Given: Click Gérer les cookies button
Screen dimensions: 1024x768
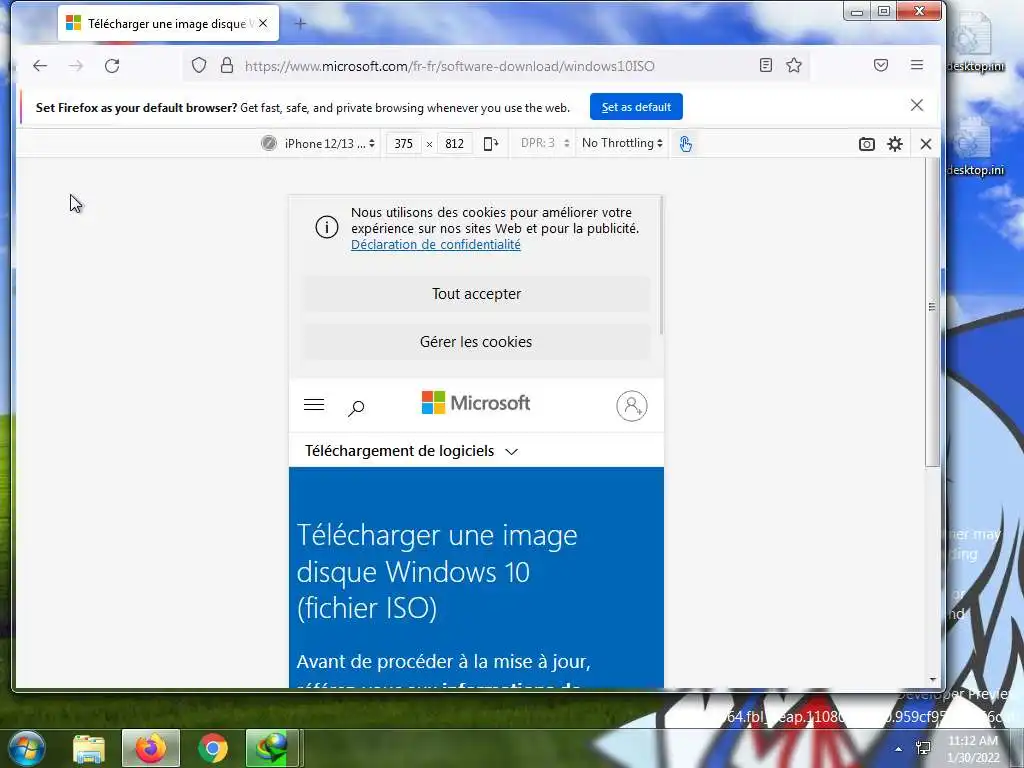Looking at the screenshot, I should pos(476,342).
